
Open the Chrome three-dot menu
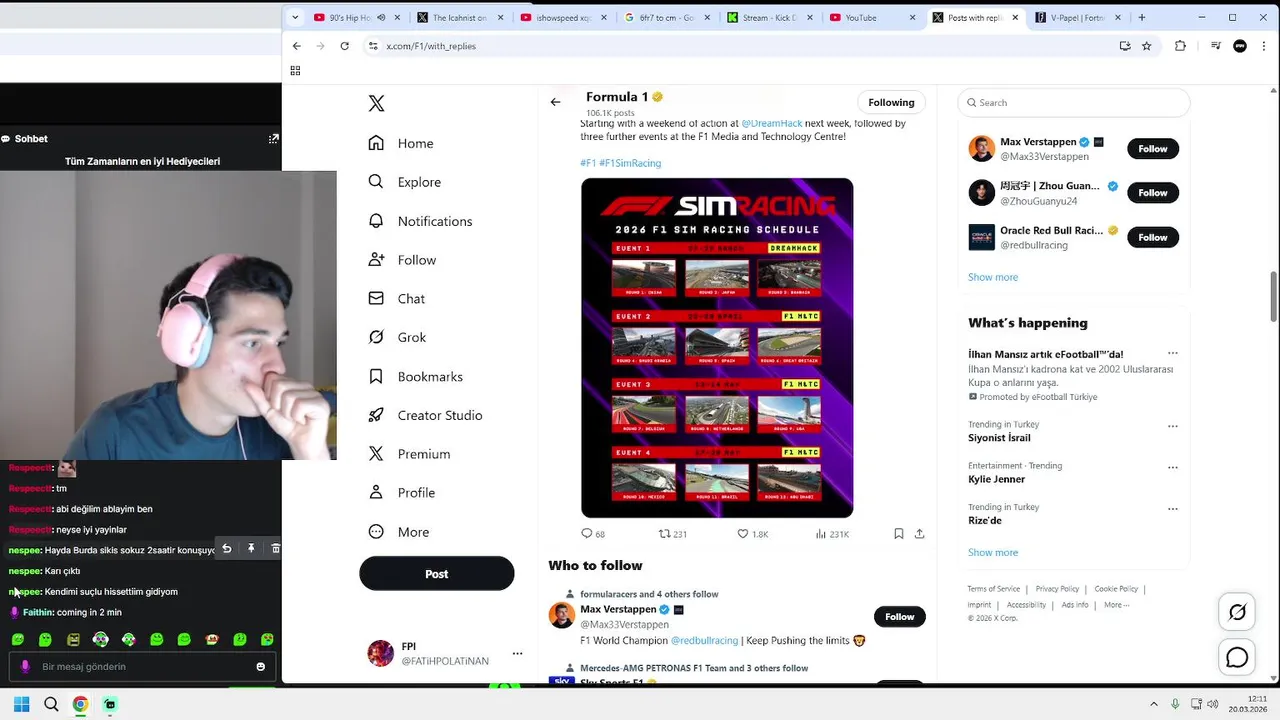point(1265,46)
